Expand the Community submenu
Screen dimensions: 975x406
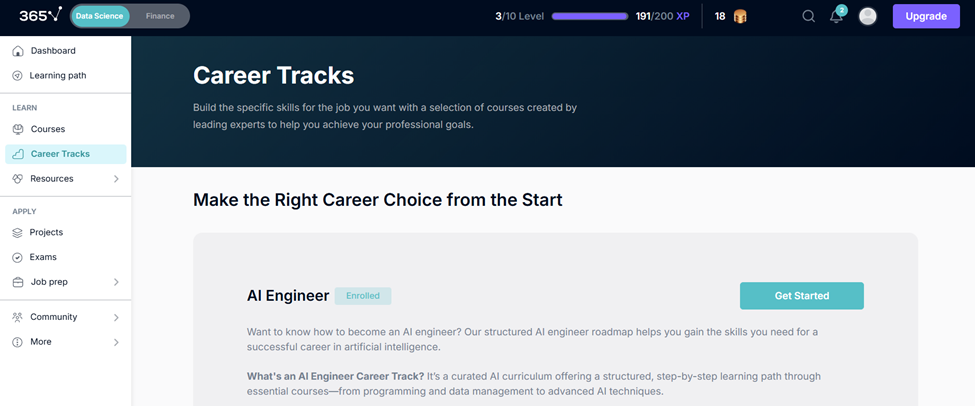[116, 317]
